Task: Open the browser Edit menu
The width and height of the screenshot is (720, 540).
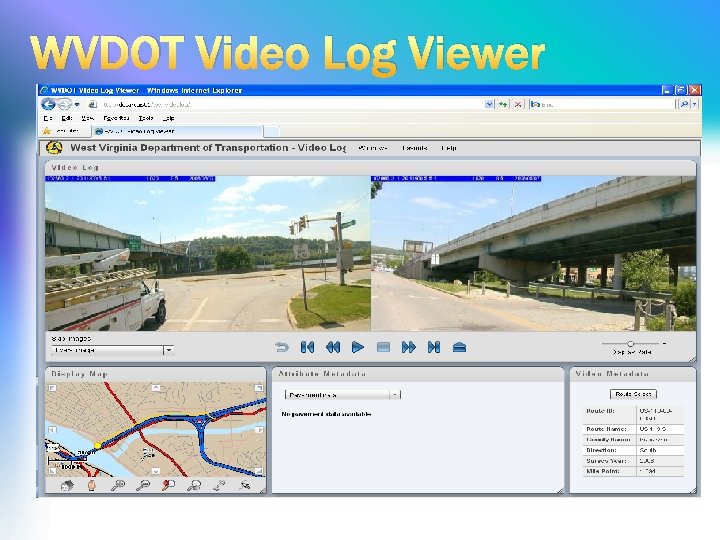Action: 67,118
